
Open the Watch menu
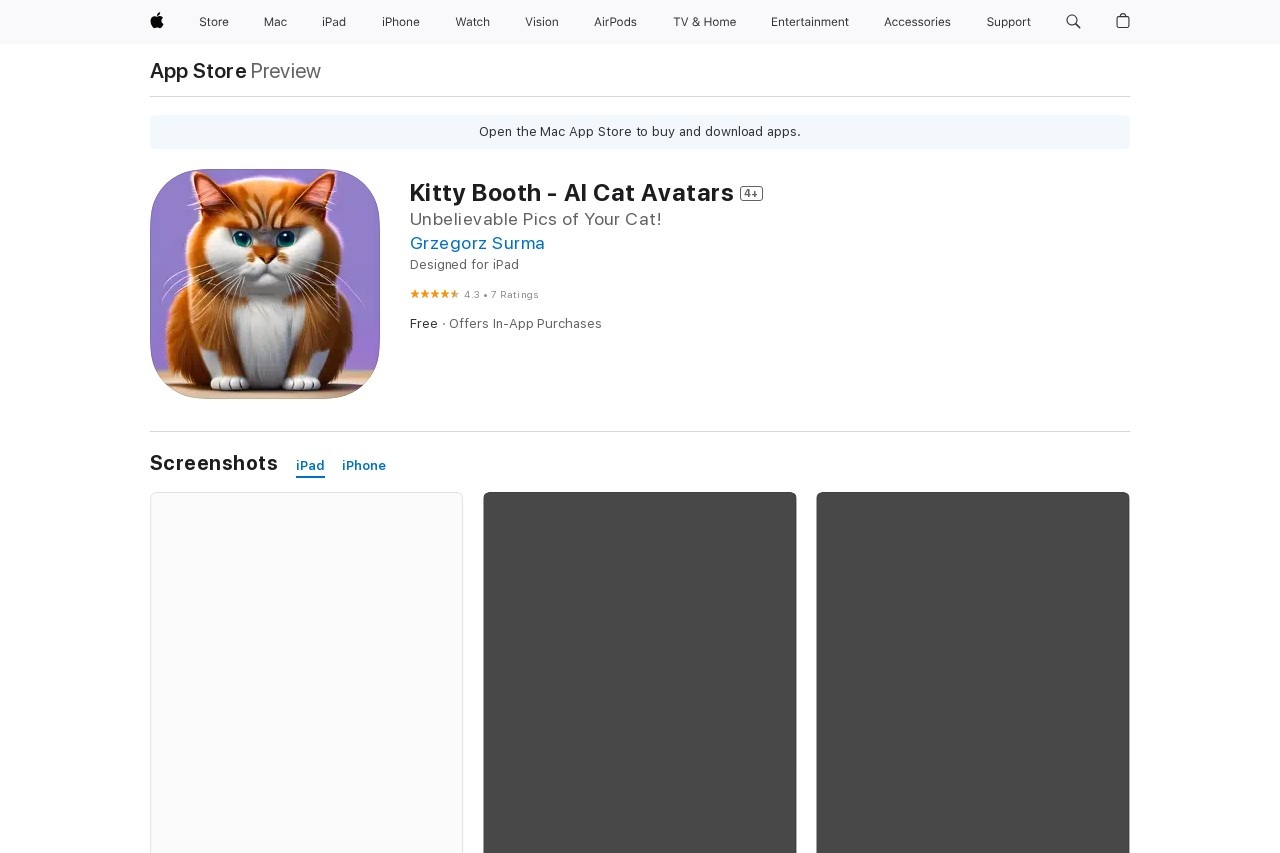pyautogui.click(x=472, y=22)
